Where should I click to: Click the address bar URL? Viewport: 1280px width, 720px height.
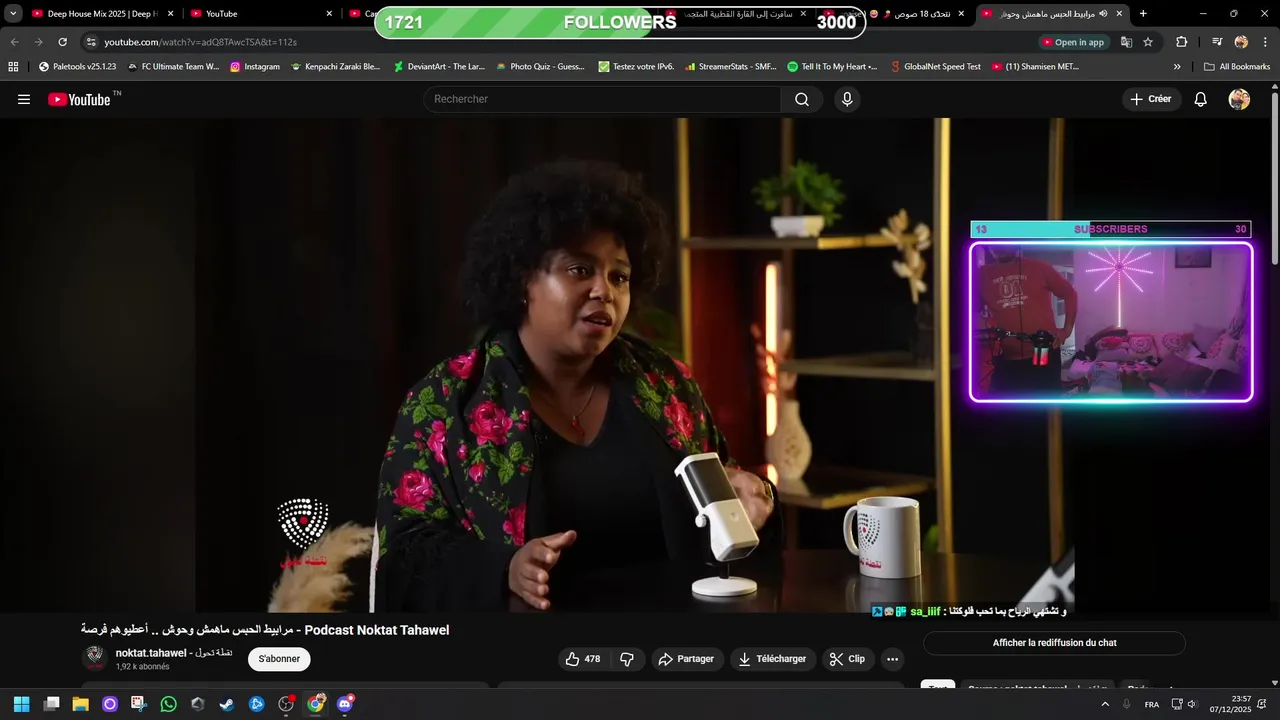click(x=200, y=42)
